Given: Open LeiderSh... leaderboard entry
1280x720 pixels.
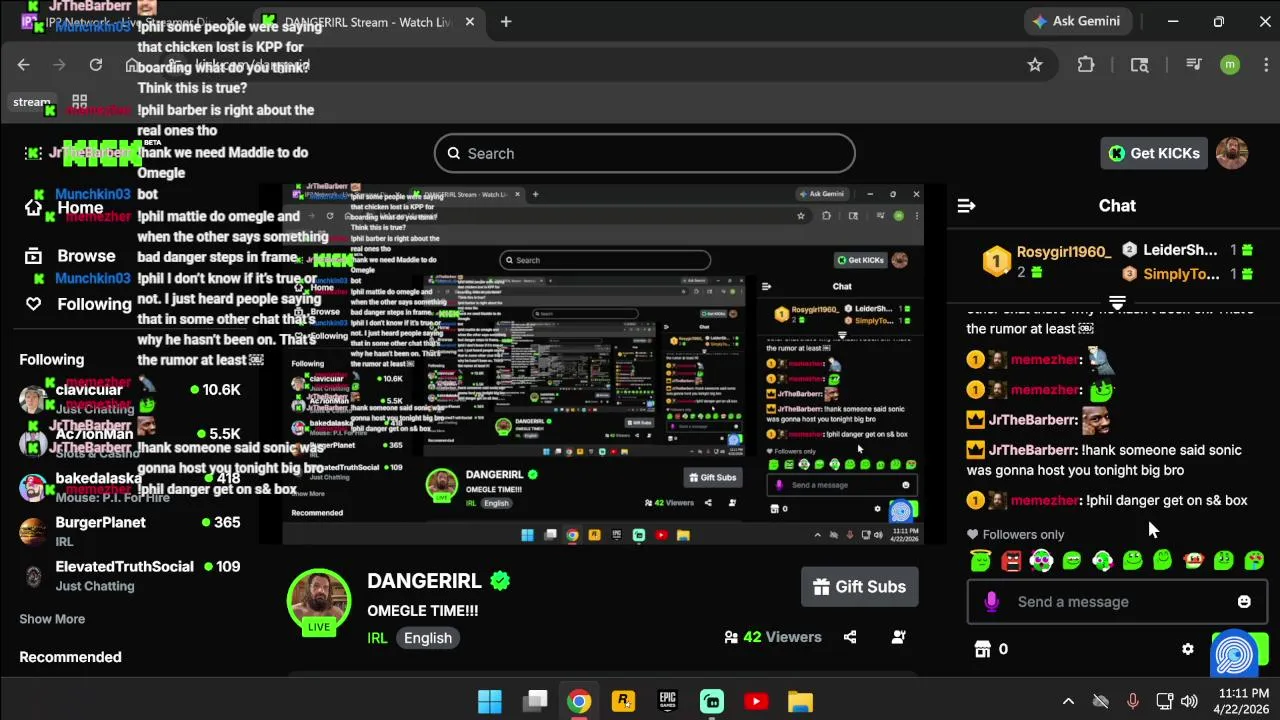Looking at the screenshot, I should pyautogui.click(x=1187, y=250).
